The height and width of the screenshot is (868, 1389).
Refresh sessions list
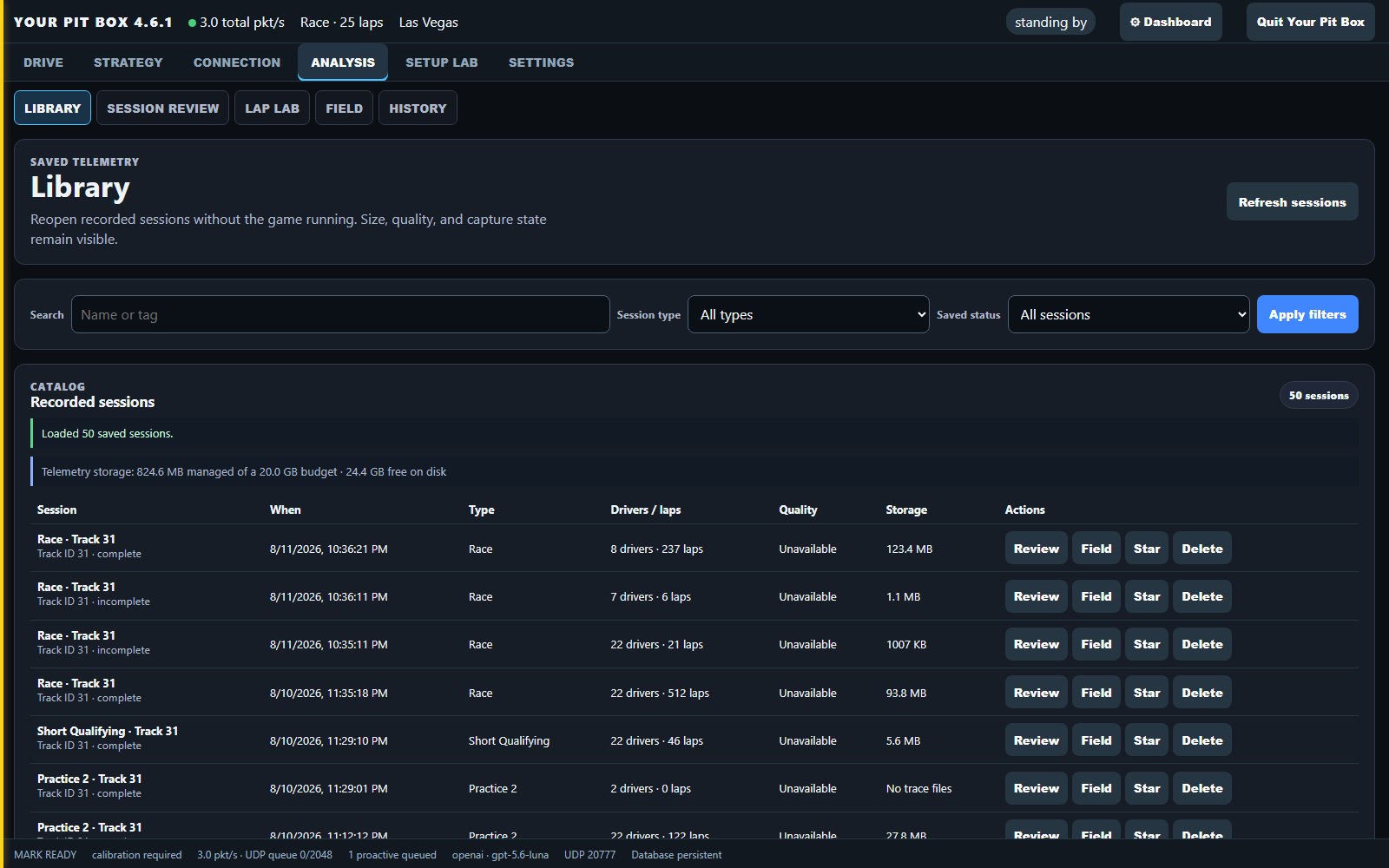pyautogui.click(x=1292, y=202)
